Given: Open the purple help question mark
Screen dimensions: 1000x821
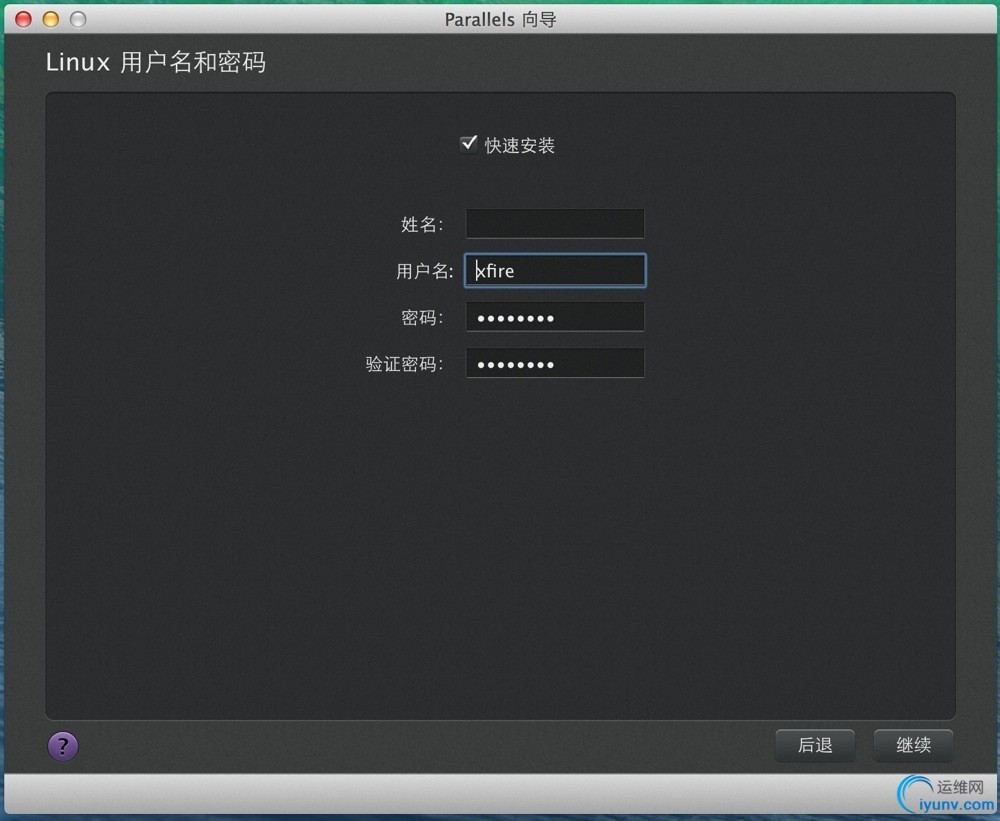Looking at the screenshot, I should pyautogui.click(x=63, y=746).
